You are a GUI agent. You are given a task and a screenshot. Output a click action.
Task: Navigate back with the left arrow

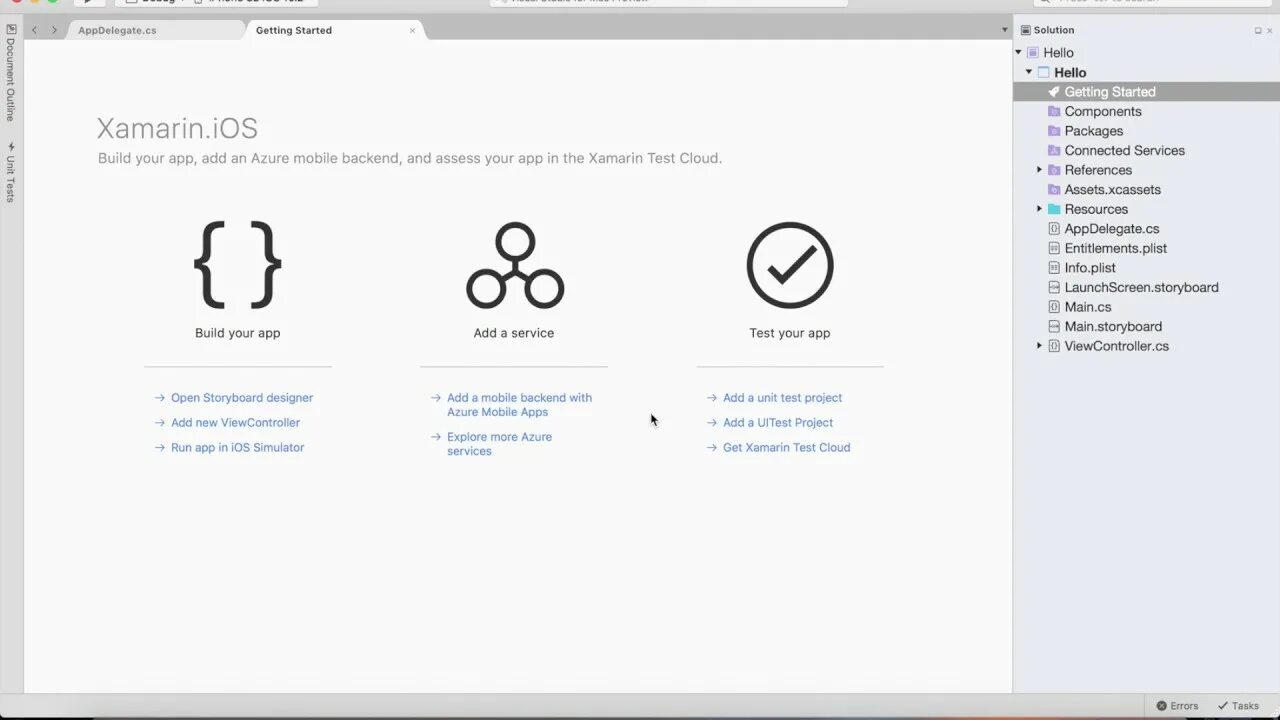(34, 30)
